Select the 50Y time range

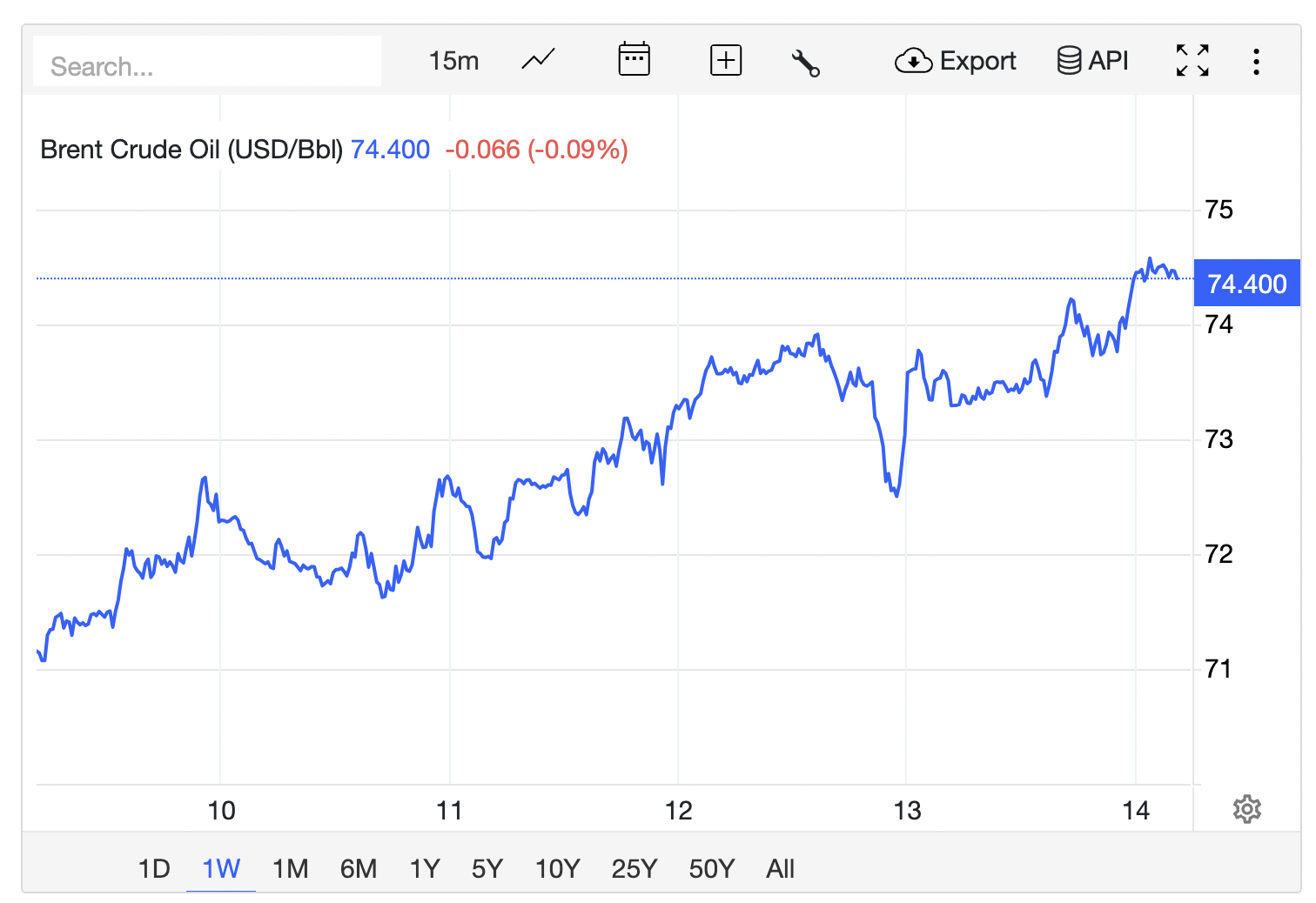click(712, 868)
